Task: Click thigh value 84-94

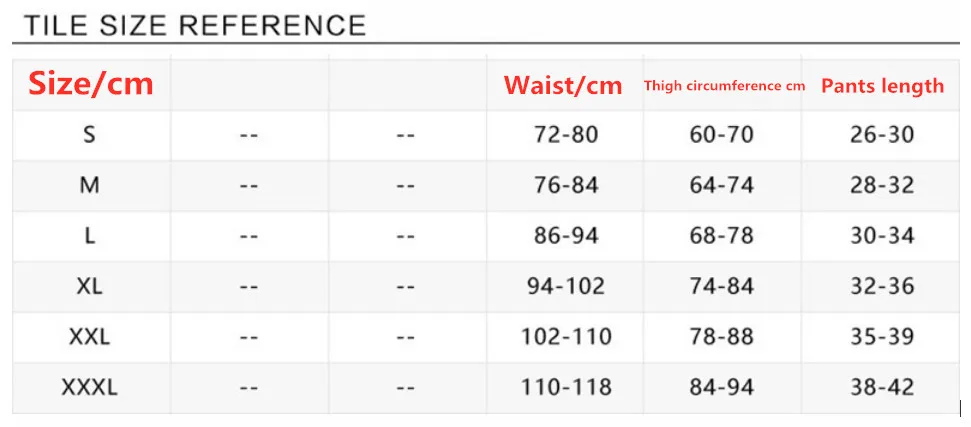Action: point(722,387)
